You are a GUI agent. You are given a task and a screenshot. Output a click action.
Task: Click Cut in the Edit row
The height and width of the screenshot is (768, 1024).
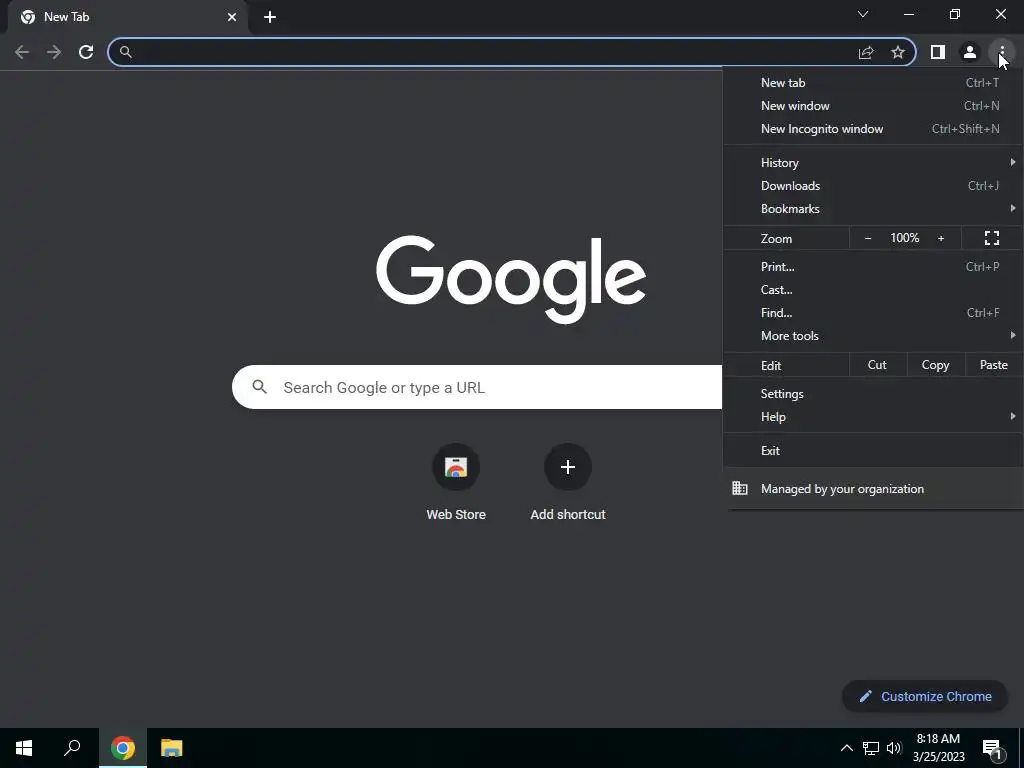coord(877,365)
